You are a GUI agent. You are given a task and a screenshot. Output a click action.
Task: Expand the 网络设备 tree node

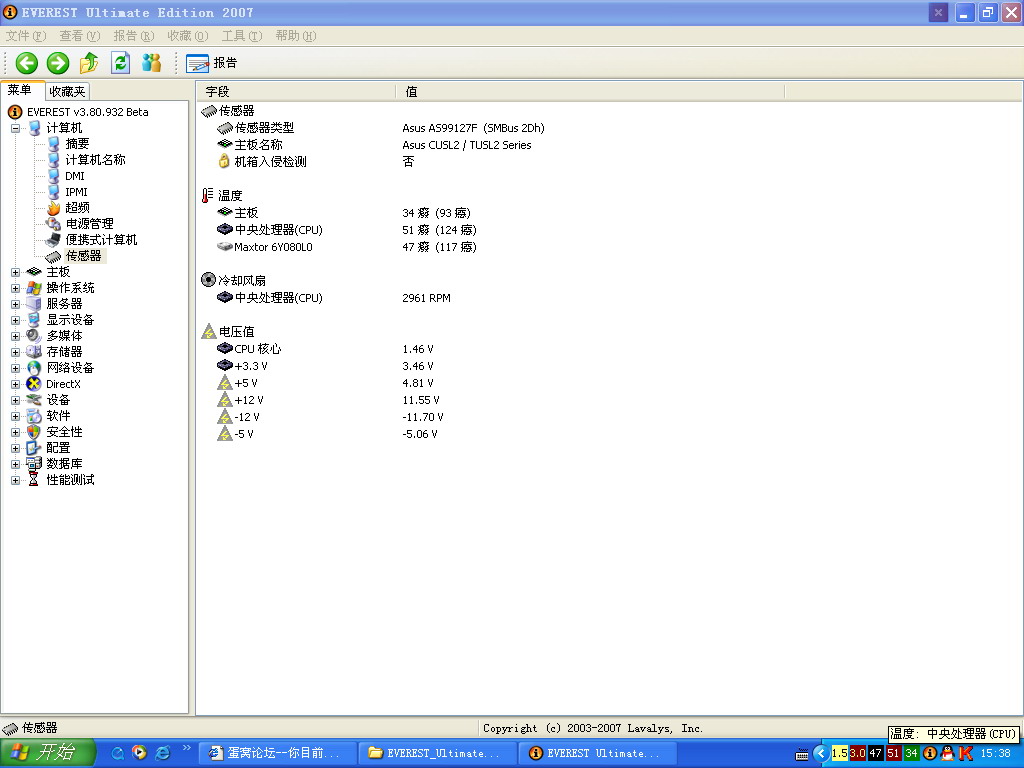15,368
